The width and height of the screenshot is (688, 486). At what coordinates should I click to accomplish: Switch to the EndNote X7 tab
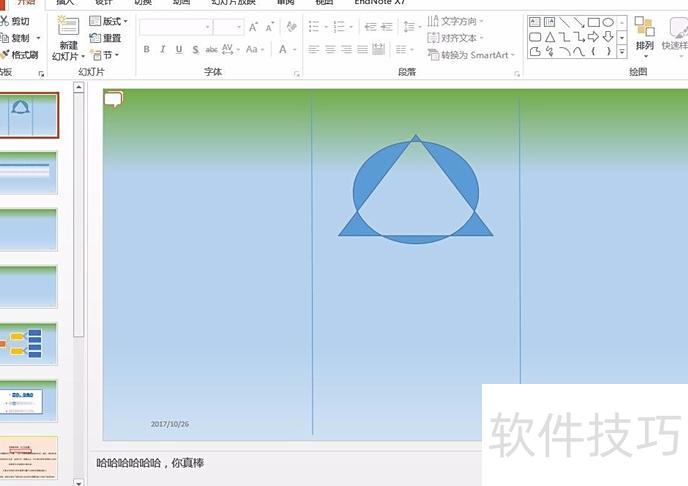click(x=379, y=3)
